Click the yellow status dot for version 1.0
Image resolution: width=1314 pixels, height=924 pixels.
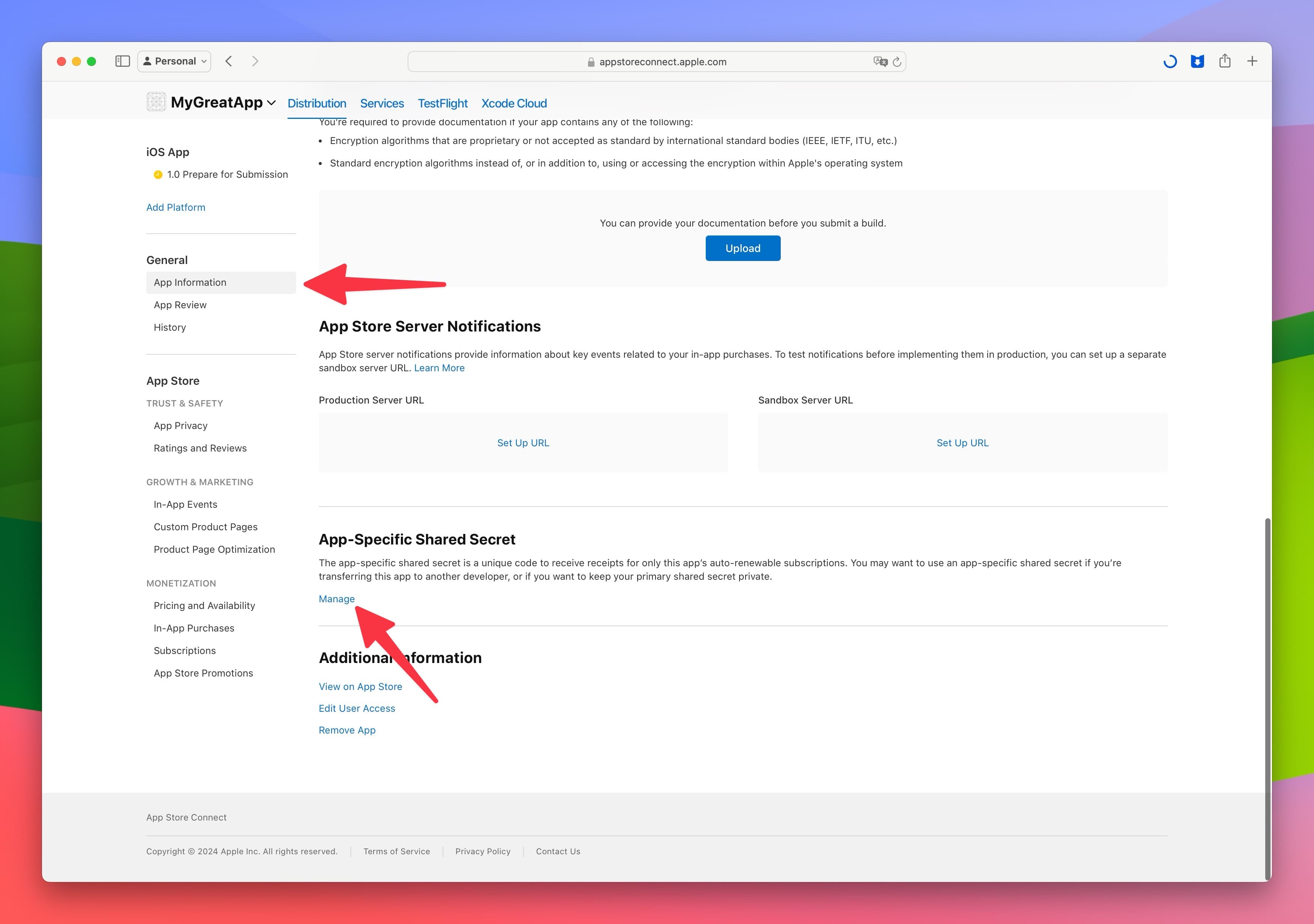click(x=158, y=174)
